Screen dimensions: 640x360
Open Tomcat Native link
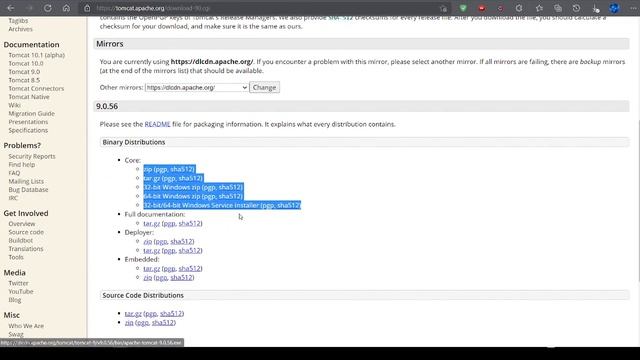[x=29, y=97]
